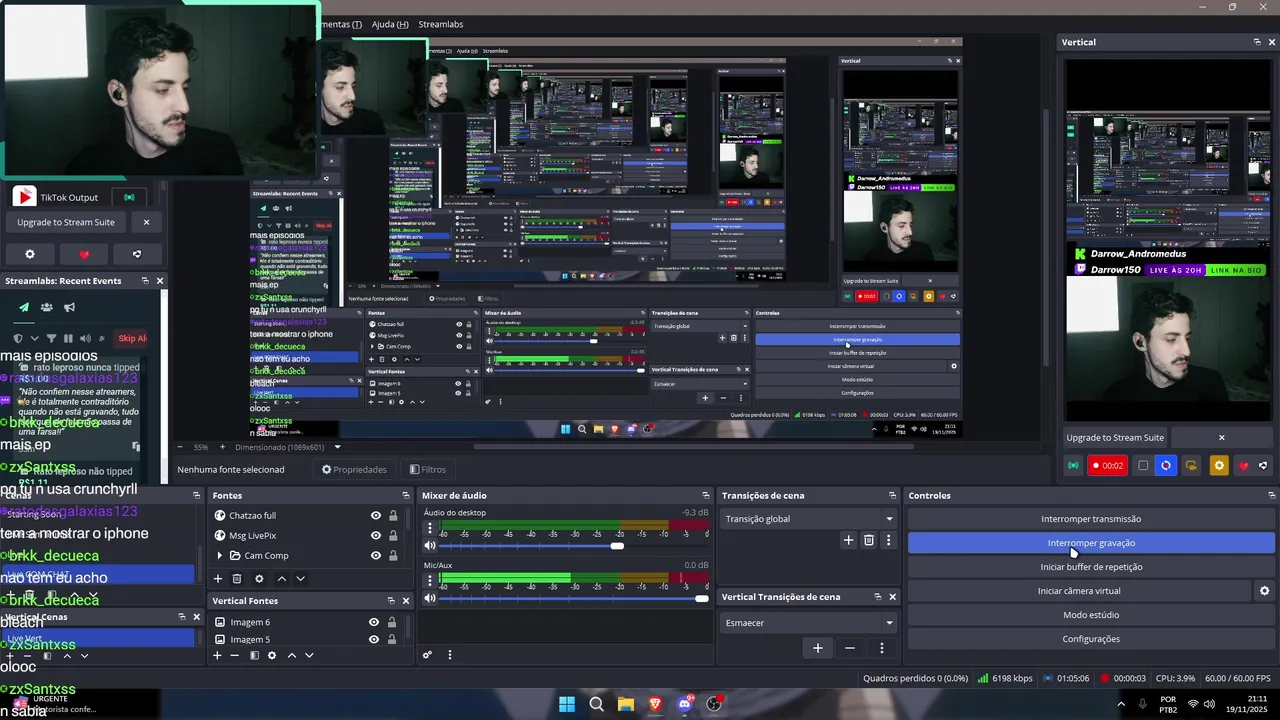Open the Windows Start button
The height and width of the screenshot is (720, 1280).
tap(567, 704)
